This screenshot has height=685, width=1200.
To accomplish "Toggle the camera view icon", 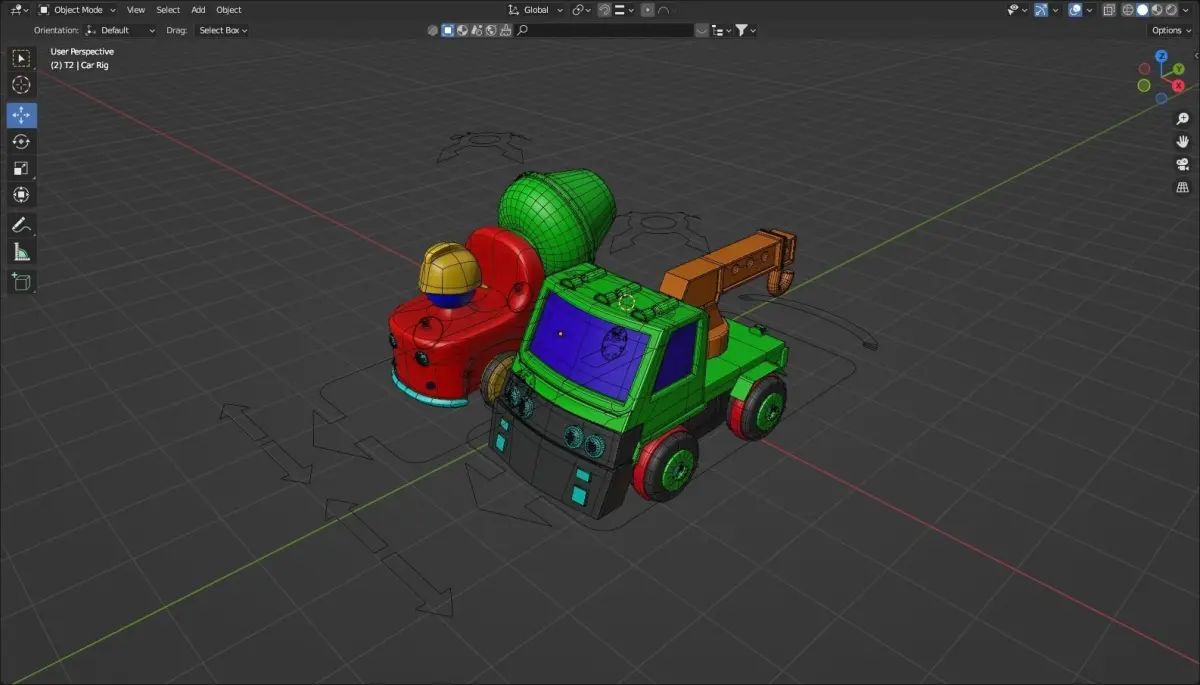I will pyautogui.click(x=1183, y=165).
